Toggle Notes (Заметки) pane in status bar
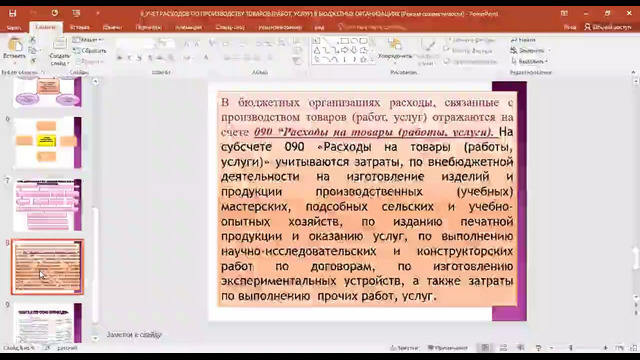 click(x=404, y=348)
